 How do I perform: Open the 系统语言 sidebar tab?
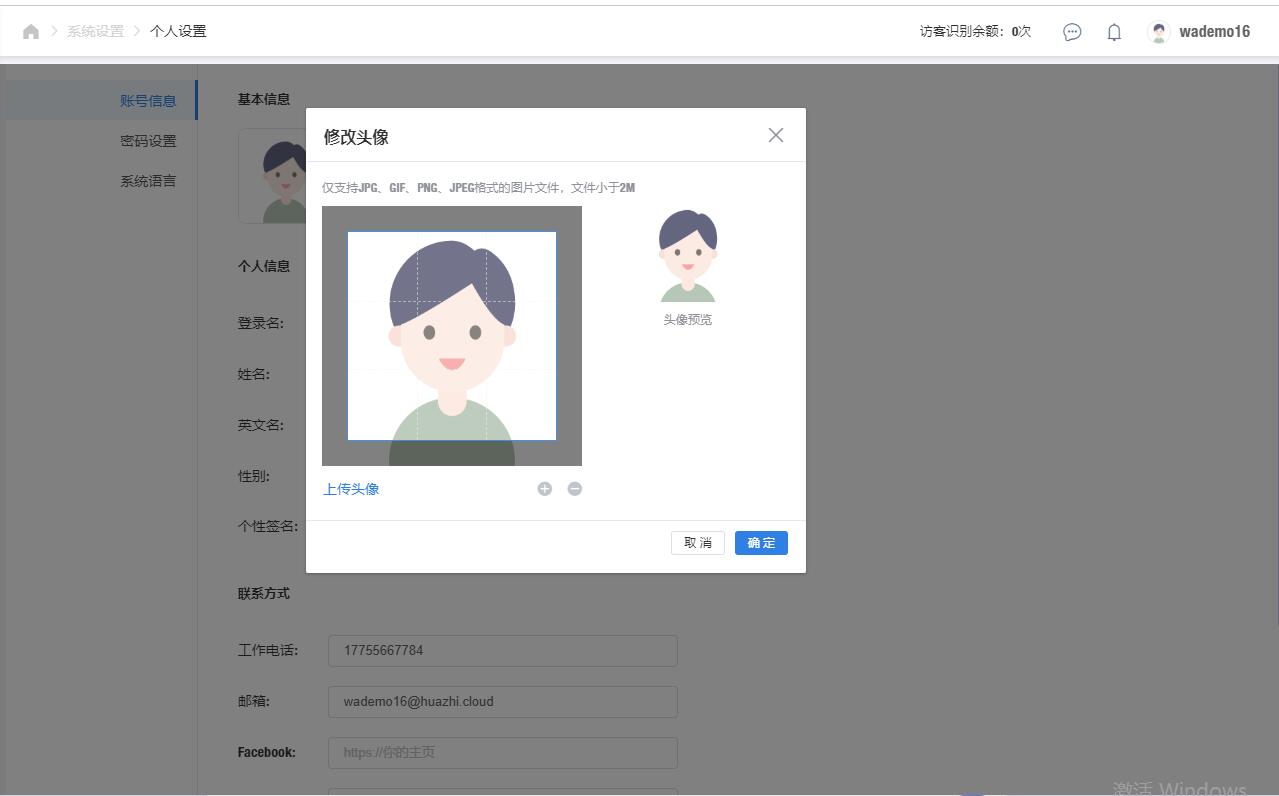click(148, 181)
